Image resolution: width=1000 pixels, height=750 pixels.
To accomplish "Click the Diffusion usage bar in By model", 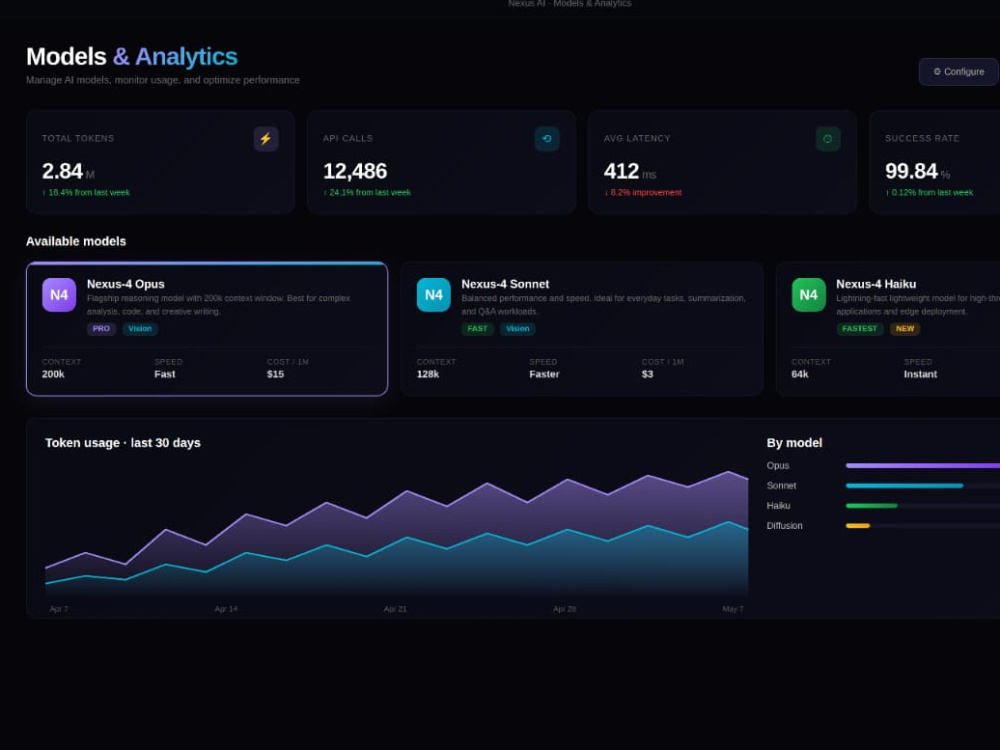I will [858, 526].
